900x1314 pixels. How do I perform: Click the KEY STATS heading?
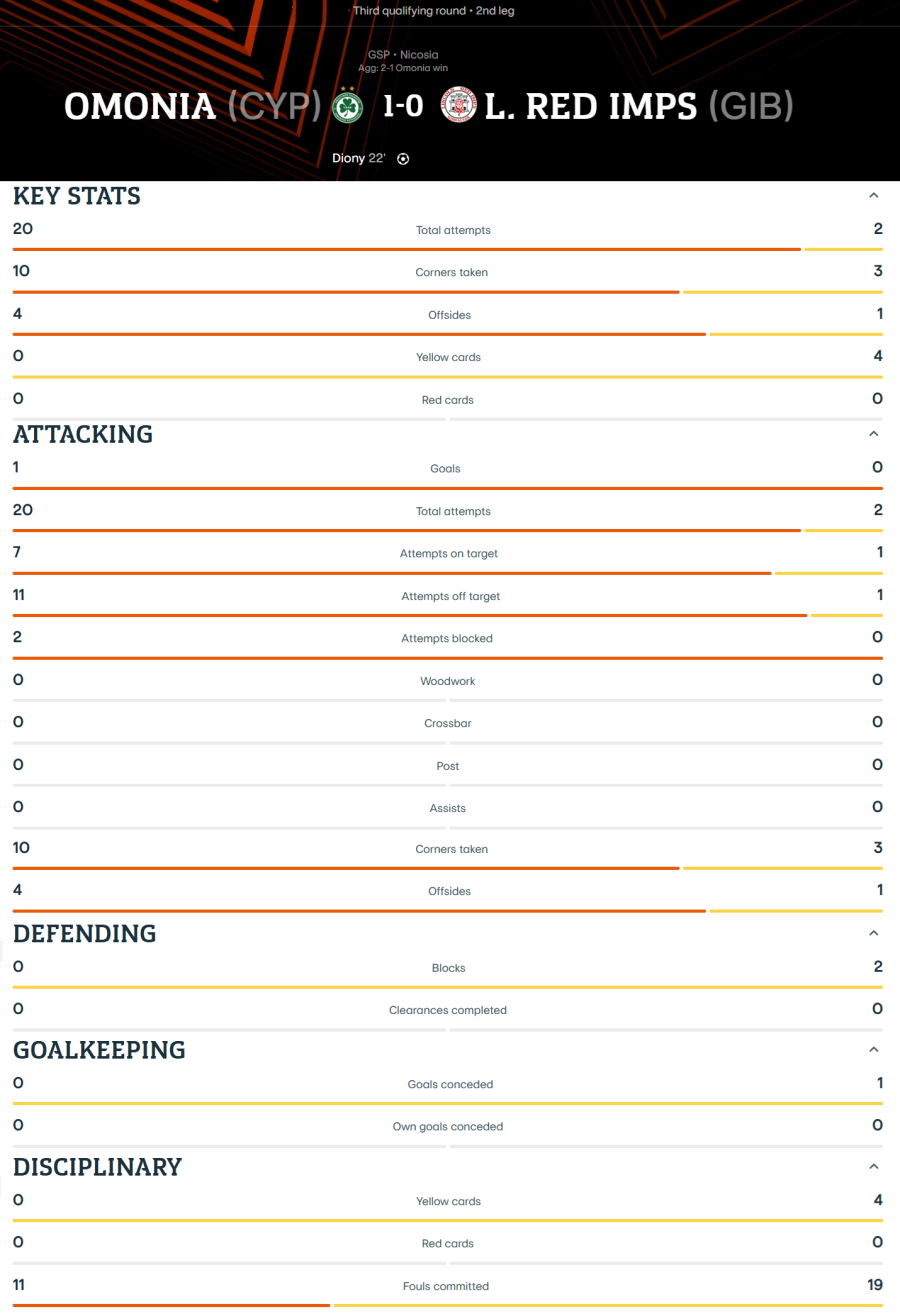tap(77, 196)
